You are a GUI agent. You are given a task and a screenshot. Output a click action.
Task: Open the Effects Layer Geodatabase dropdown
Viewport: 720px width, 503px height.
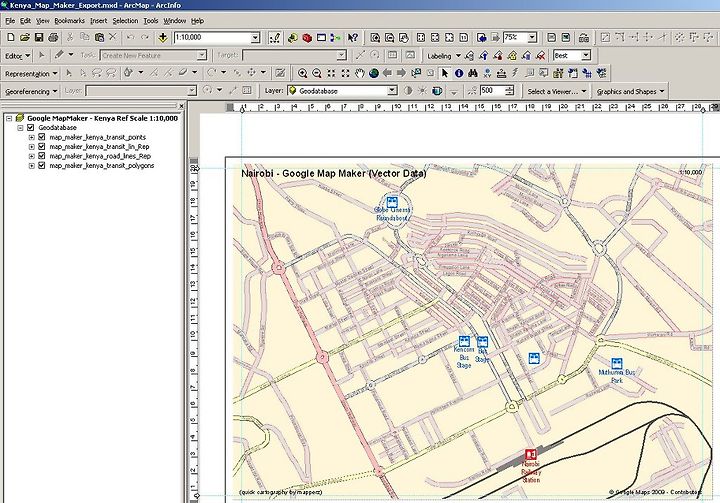click(393, 91)
